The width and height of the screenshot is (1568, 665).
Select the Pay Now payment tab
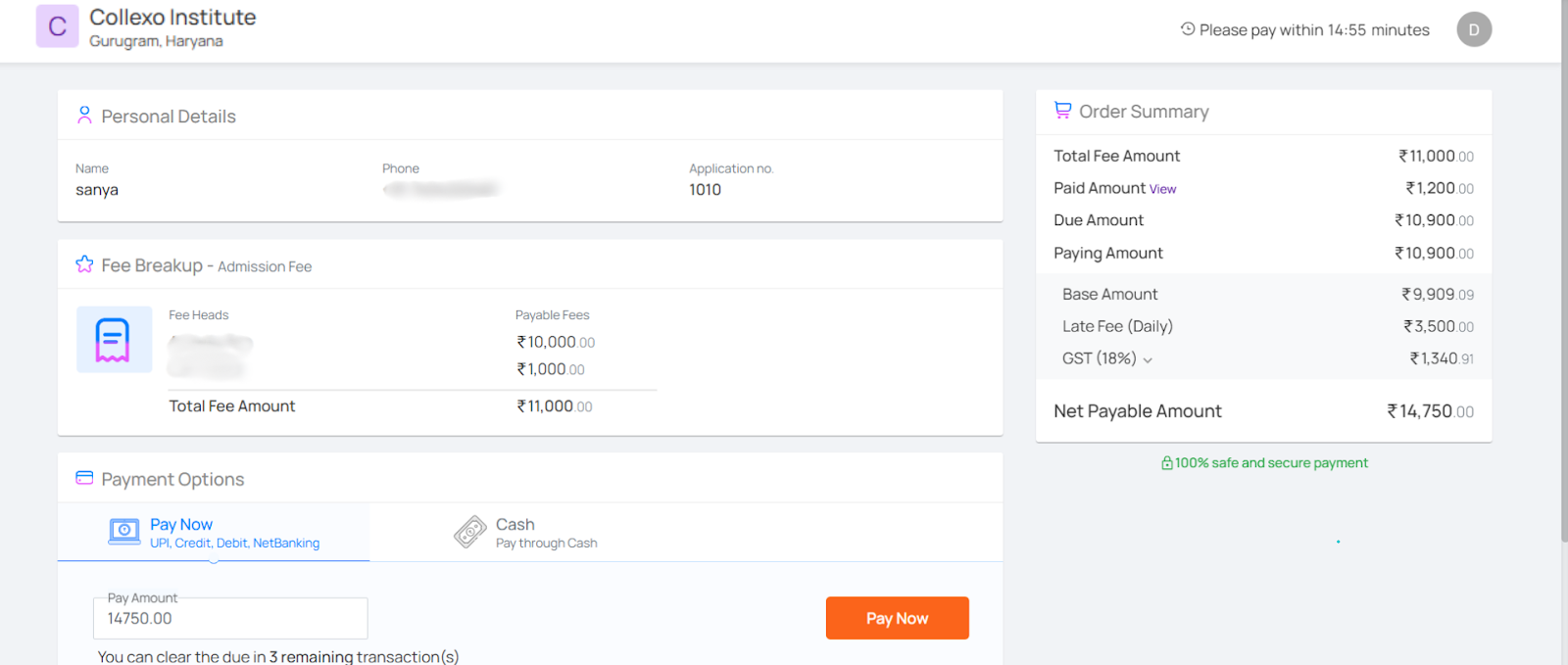214,533
